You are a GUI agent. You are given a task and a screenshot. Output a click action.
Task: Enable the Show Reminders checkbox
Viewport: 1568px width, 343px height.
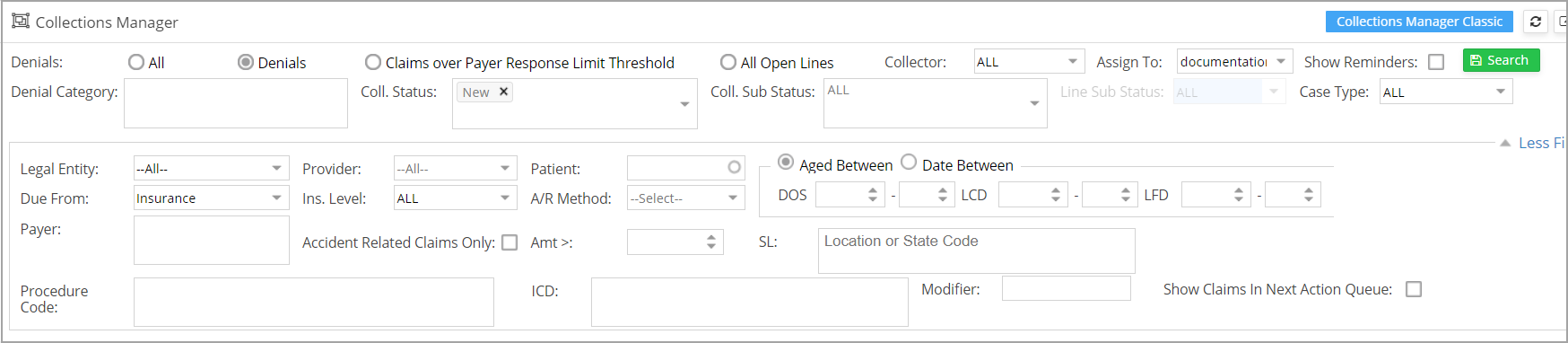pyautogui.click(x=1436, y=62)
